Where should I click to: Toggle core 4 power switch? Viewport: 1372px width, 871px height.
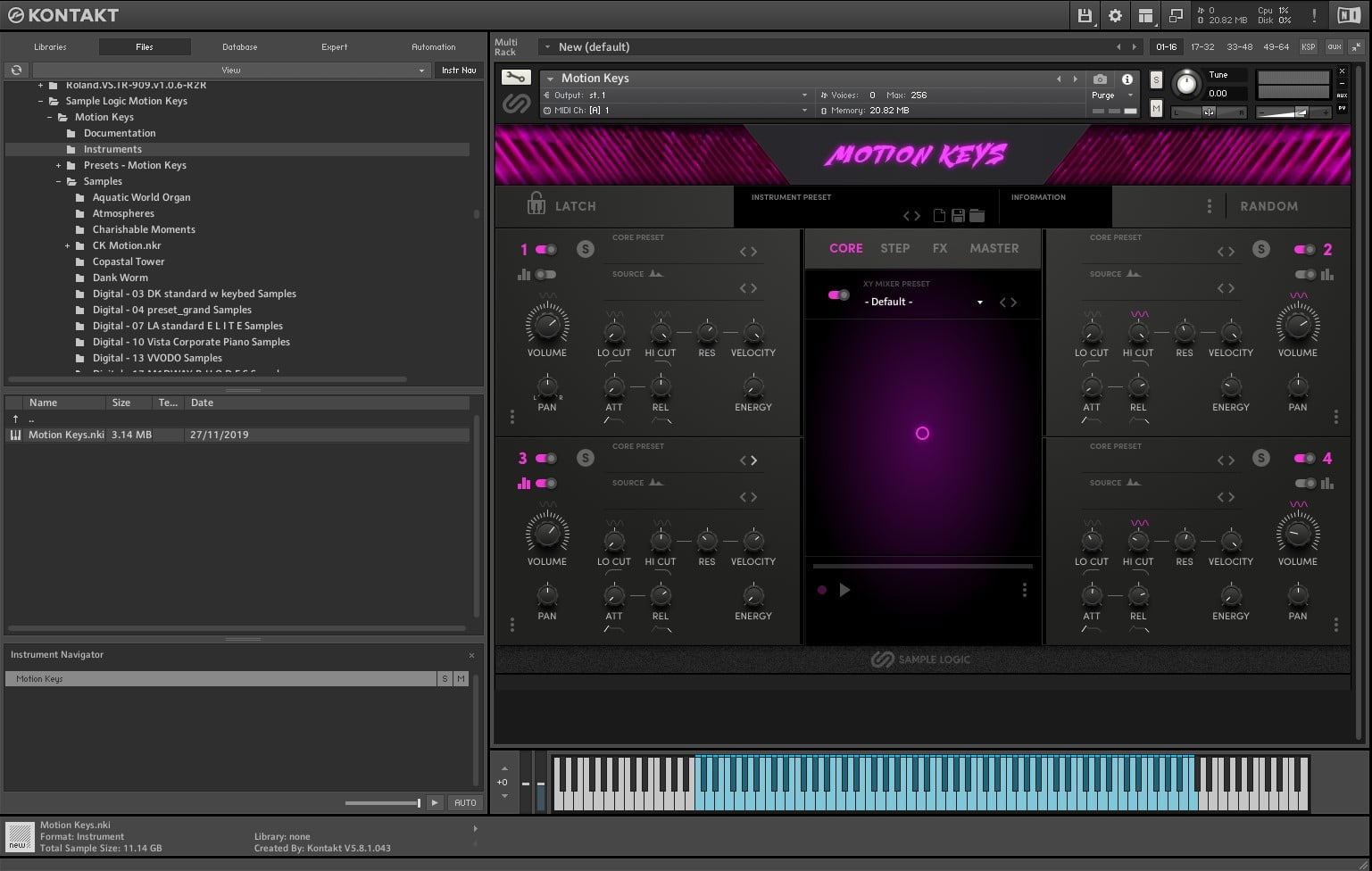(x=1304, y=459)
